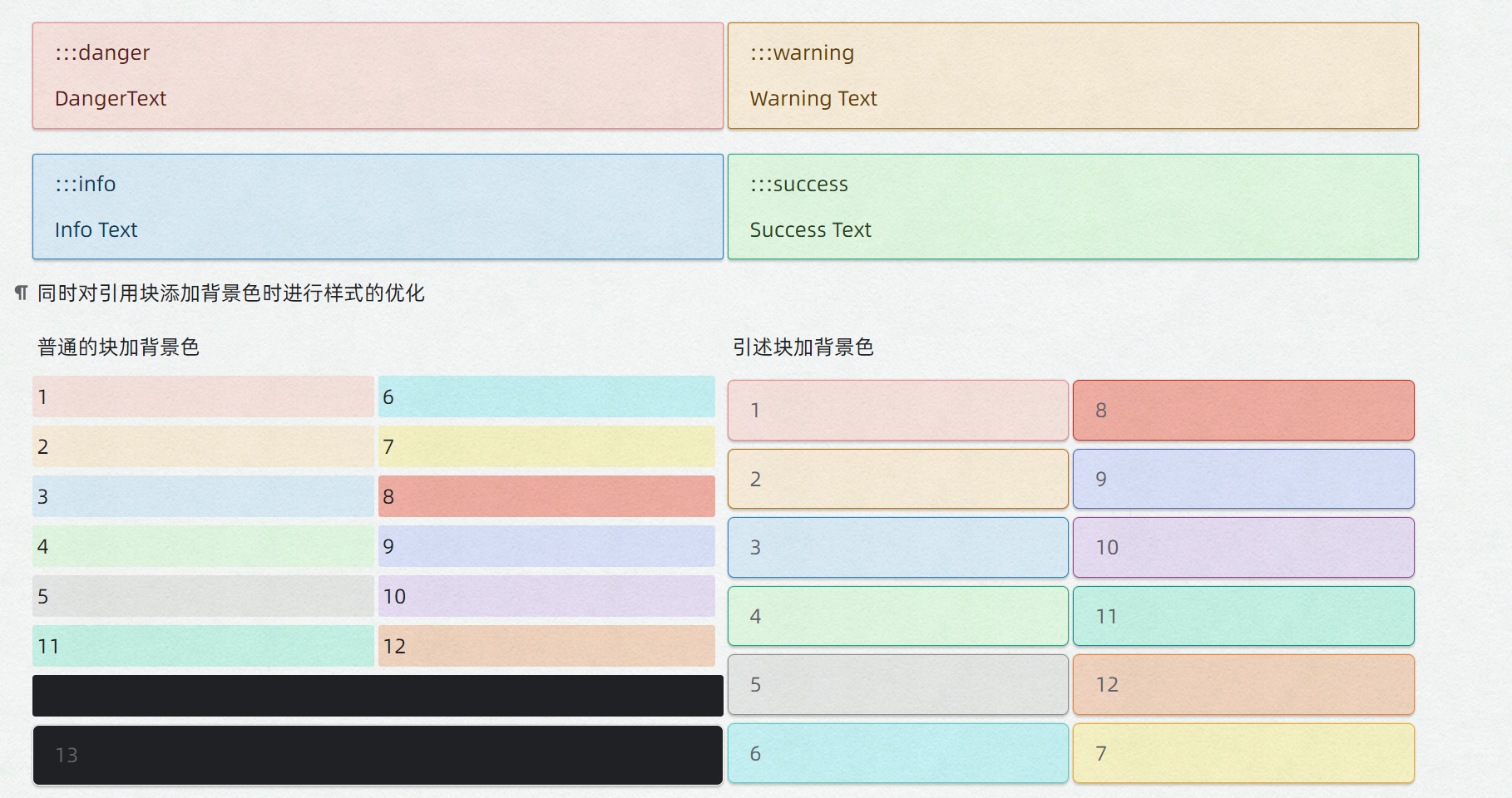
Task: Click the paragraph block icon beside the heading
Action: click(x=22, y=293)
